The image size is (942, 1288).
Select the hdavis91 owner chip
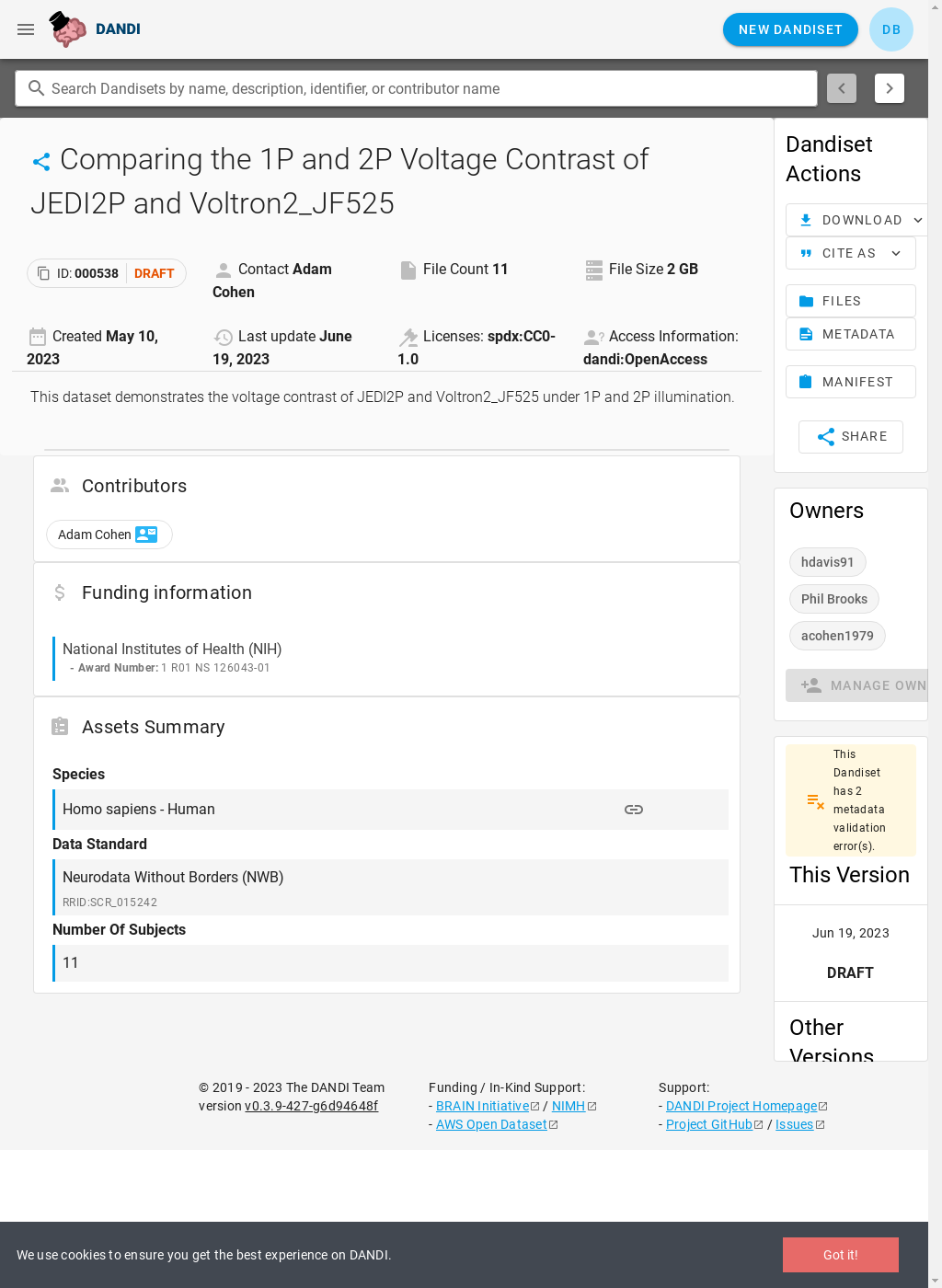point(828,562)
